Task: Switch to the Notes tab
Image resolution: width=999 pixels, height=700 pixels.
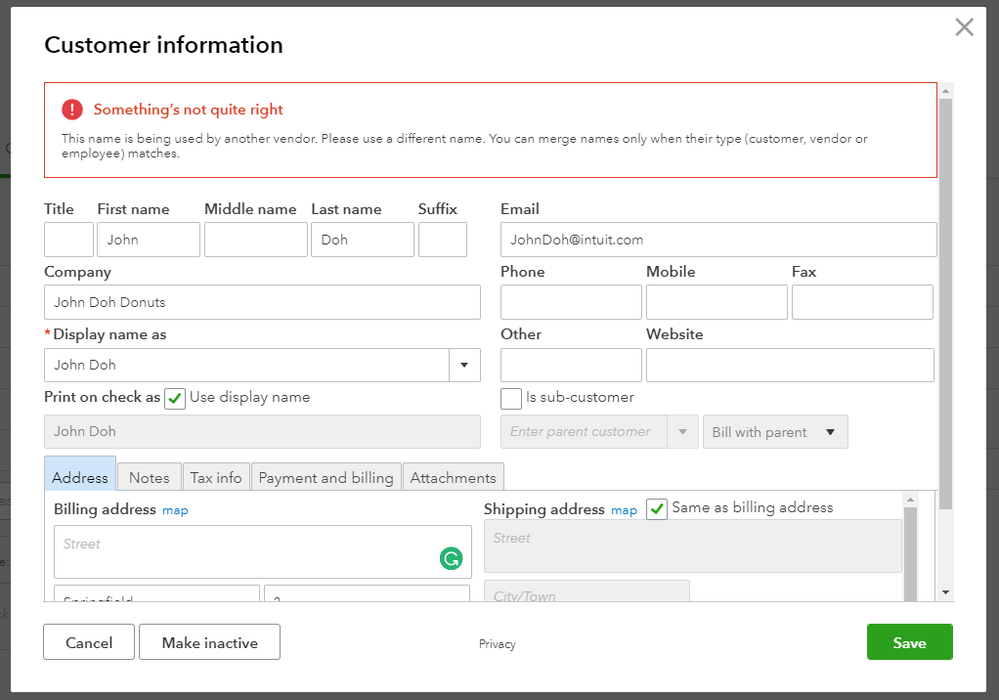Action: (x=149, y=478)
